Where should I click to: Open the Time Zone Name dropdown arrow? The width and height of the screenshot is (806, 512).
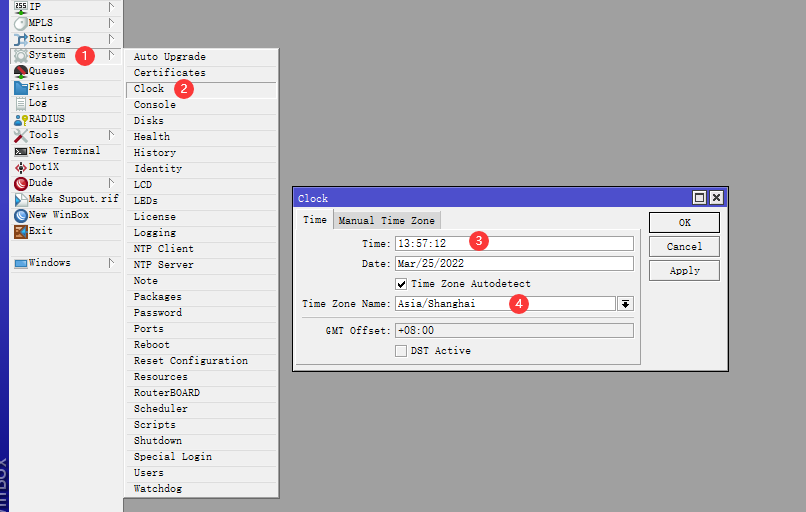pos(625,304)
